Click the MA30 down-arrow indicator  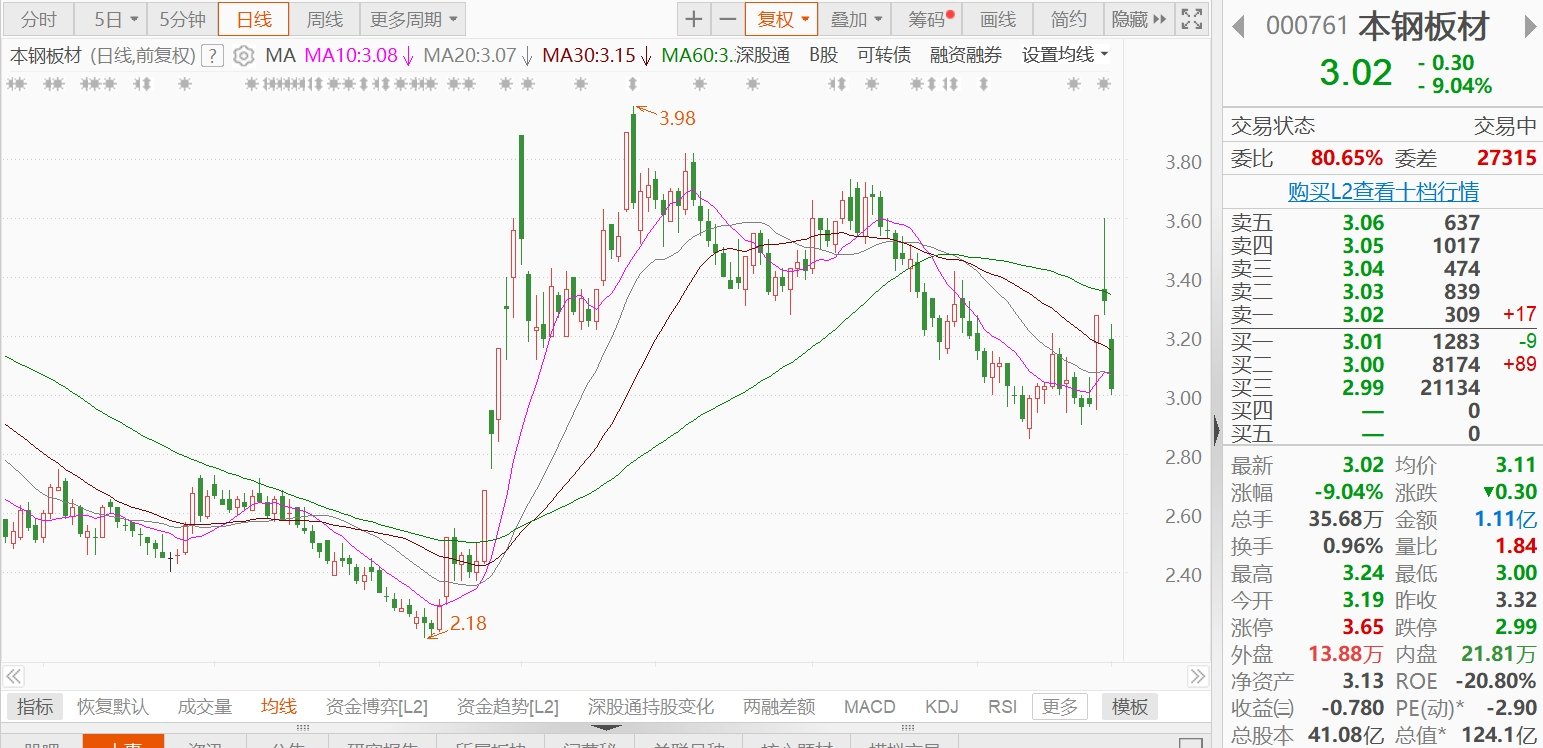point(646,56)
